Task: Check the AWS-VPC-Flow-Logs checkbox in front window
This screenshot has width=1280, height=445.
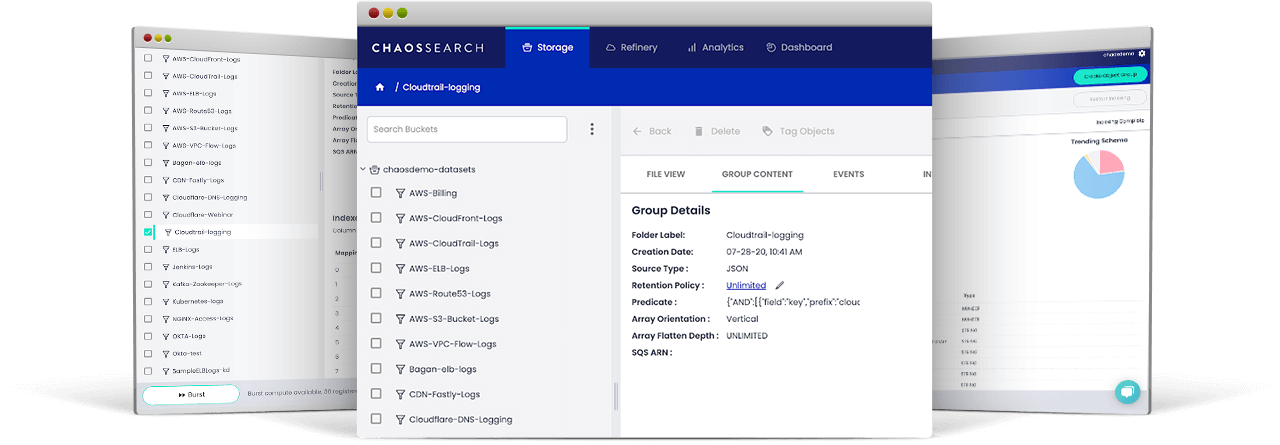Action: [376, 344]
